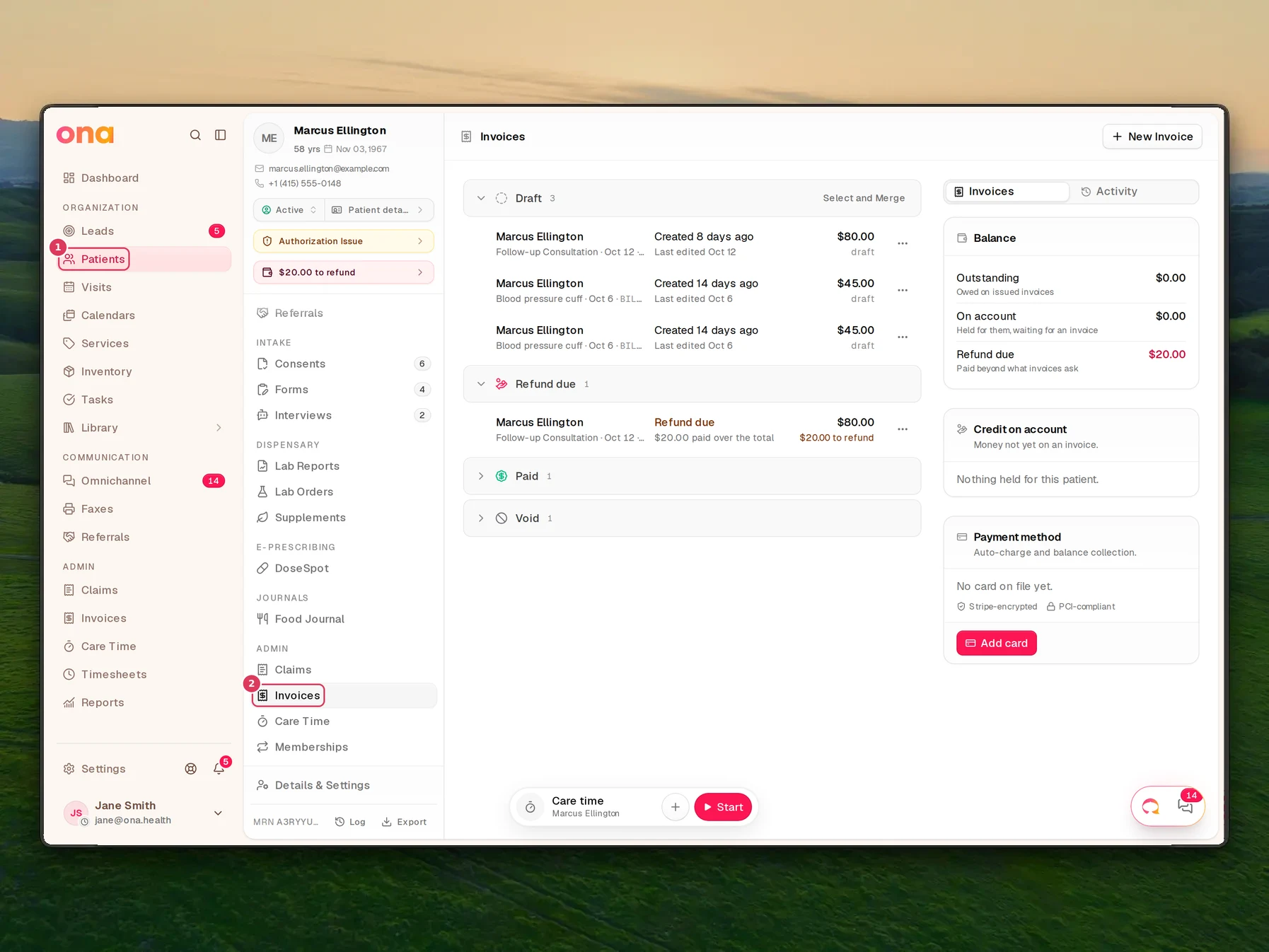Open Consents in the patient Intake menu

point(344,364)
